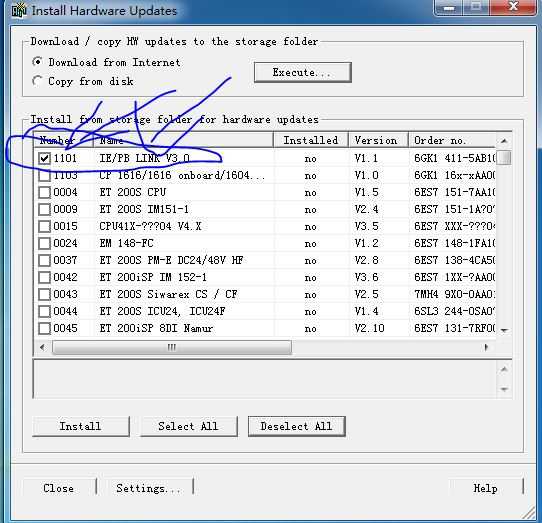Sort by the Order no. column header
This screenshot has height=523, width=542.
click(x=452, y=140)
